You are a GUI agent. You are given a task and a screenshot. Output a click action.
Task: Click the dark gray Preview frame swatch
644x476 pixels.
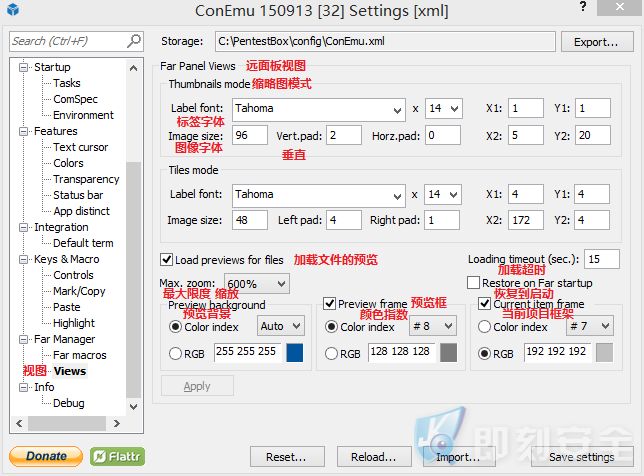pyautogui.click(x=448, y=353)
